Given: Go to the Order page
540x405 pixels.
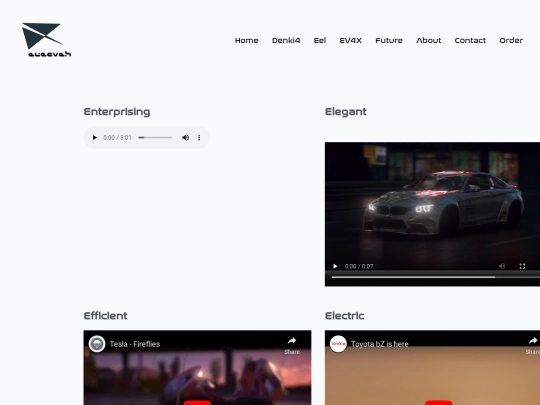Looking at the screenshot, I should tap(511, 40).
